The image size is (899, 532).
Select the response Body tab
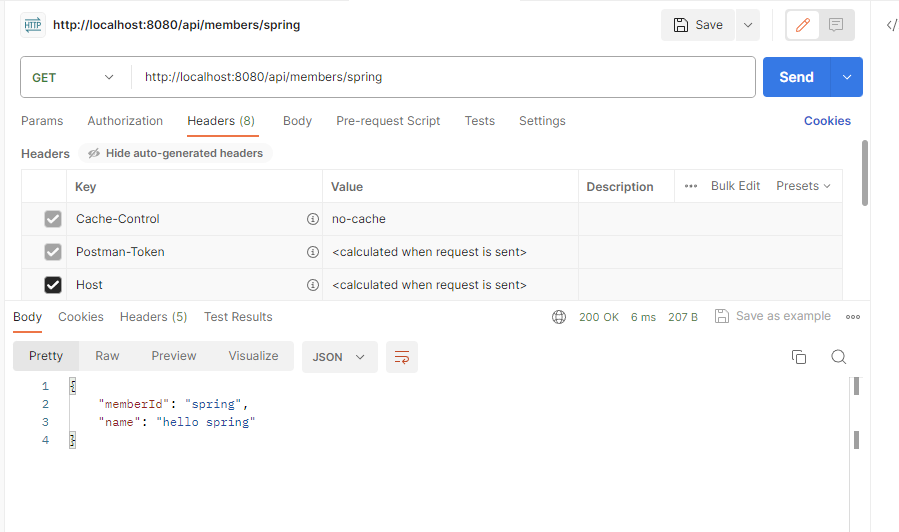coord(28,317)
